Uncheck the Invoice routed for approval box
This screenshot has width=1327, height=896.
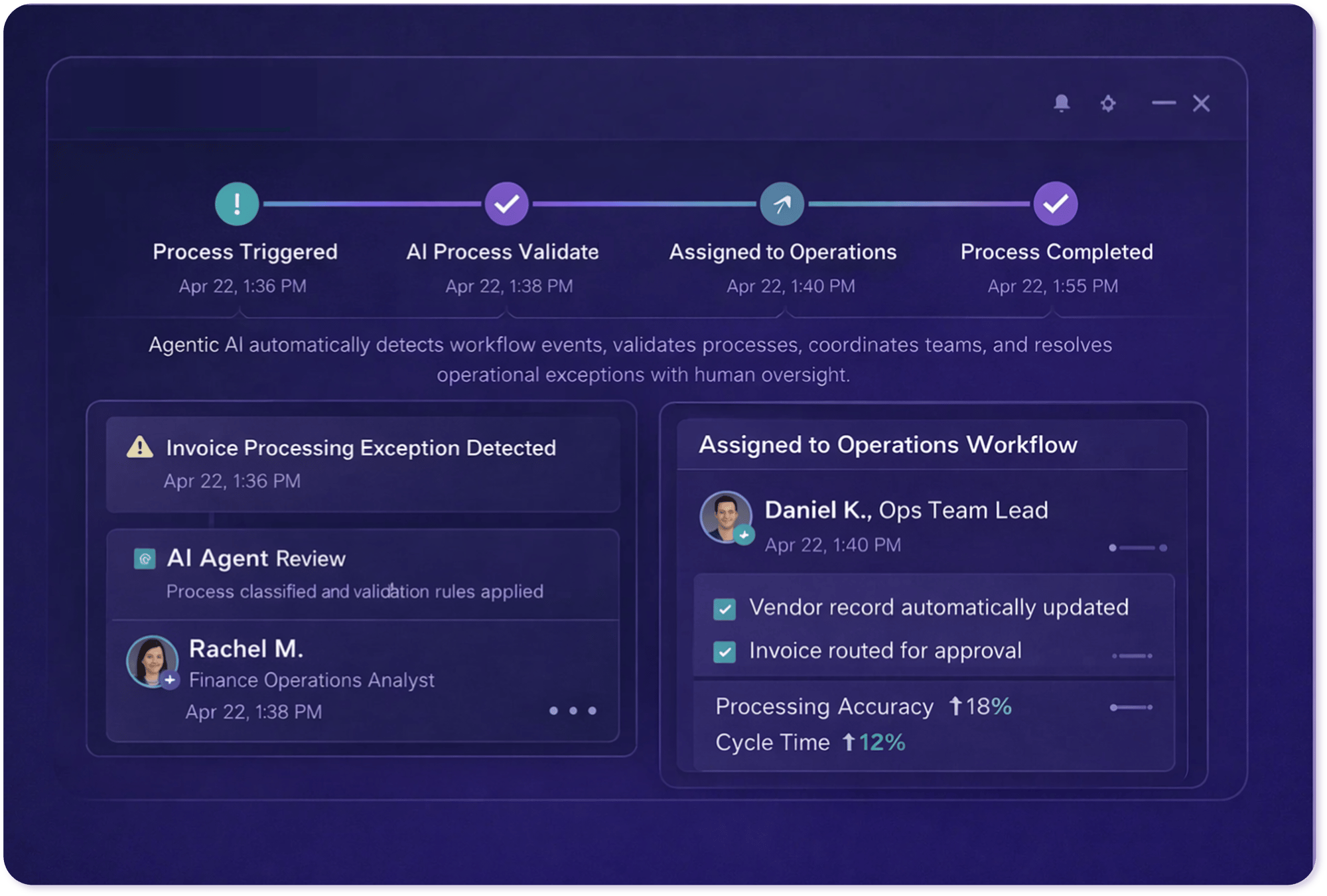pos(725,651)
